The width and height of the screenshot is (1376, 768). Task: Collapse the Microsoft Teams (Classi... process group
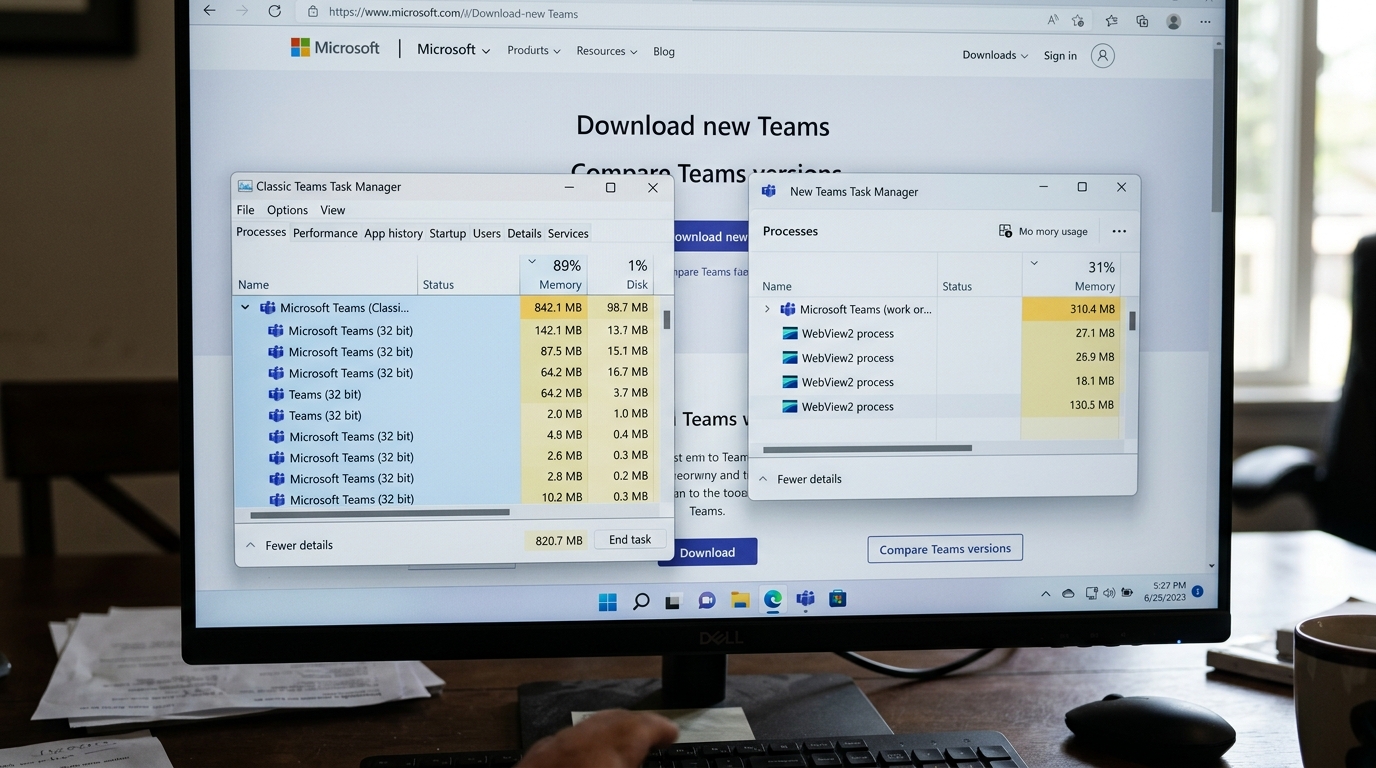coord(245,308)
